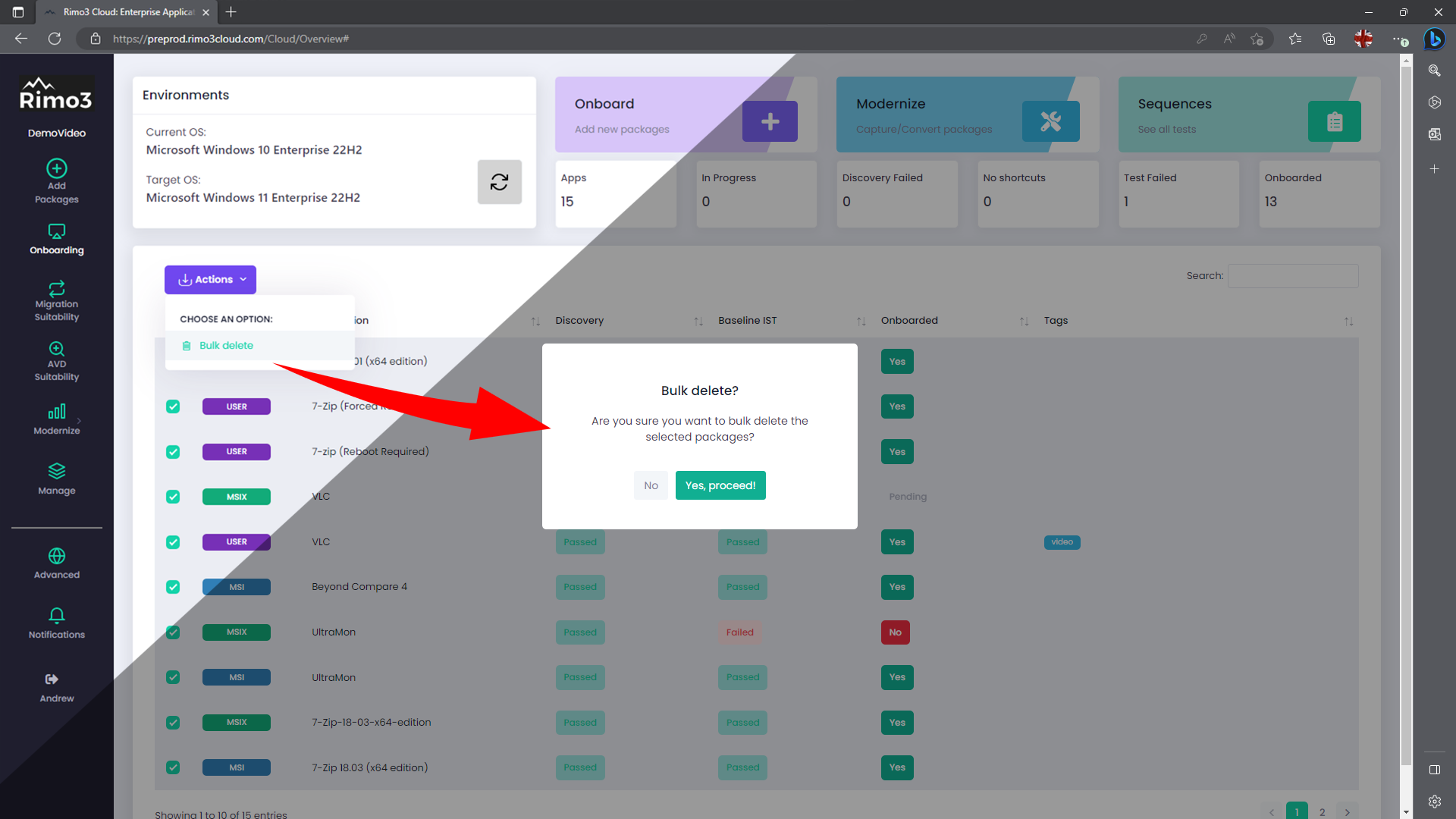This screenshot has height=819, width=1456.
Task: Uncheck the 7-zip (Reboot Required) checkbox
Action: click(173, 452)
